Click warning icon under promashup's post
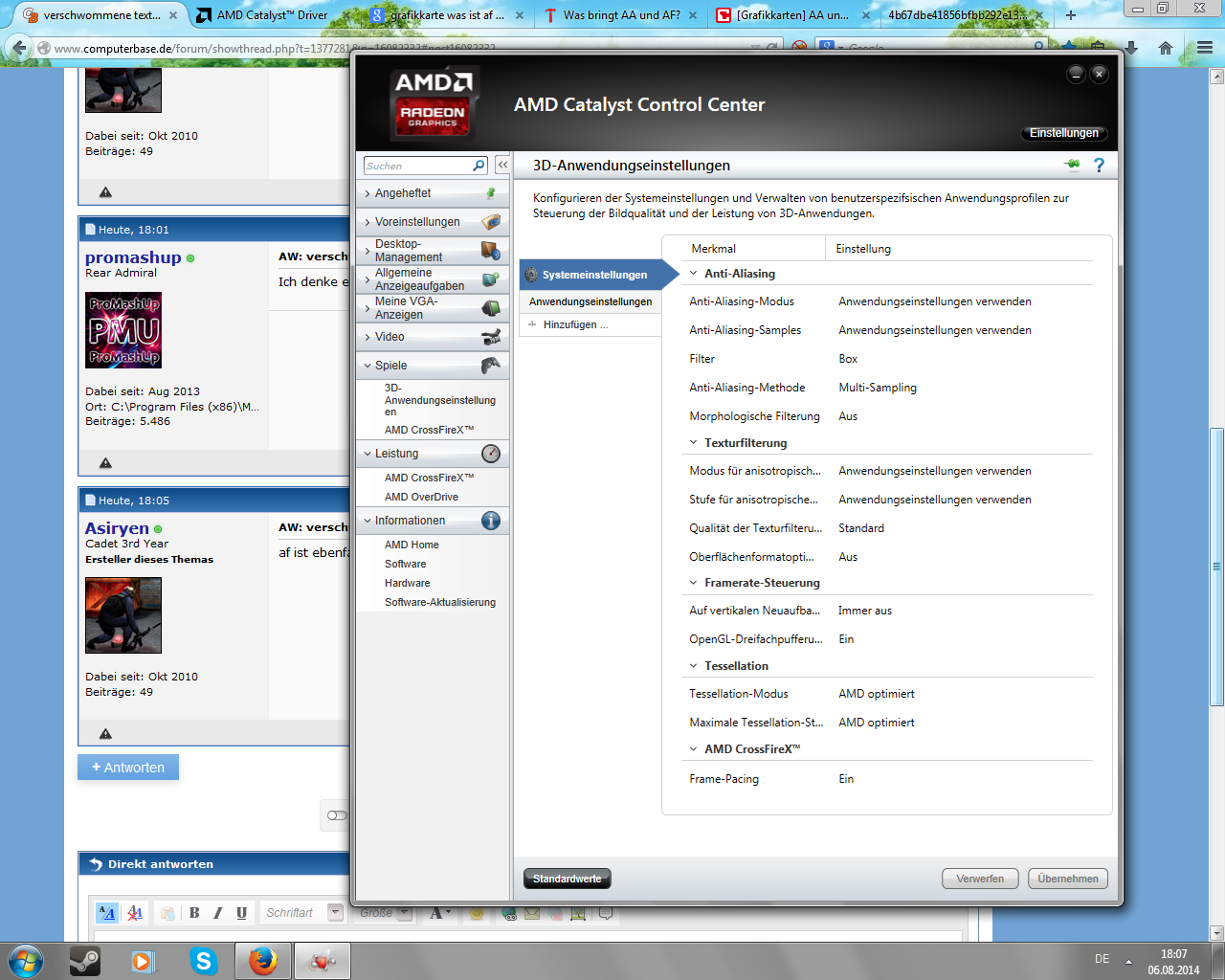The height and width of the screenshot is (980, 1225). (105, 463)
